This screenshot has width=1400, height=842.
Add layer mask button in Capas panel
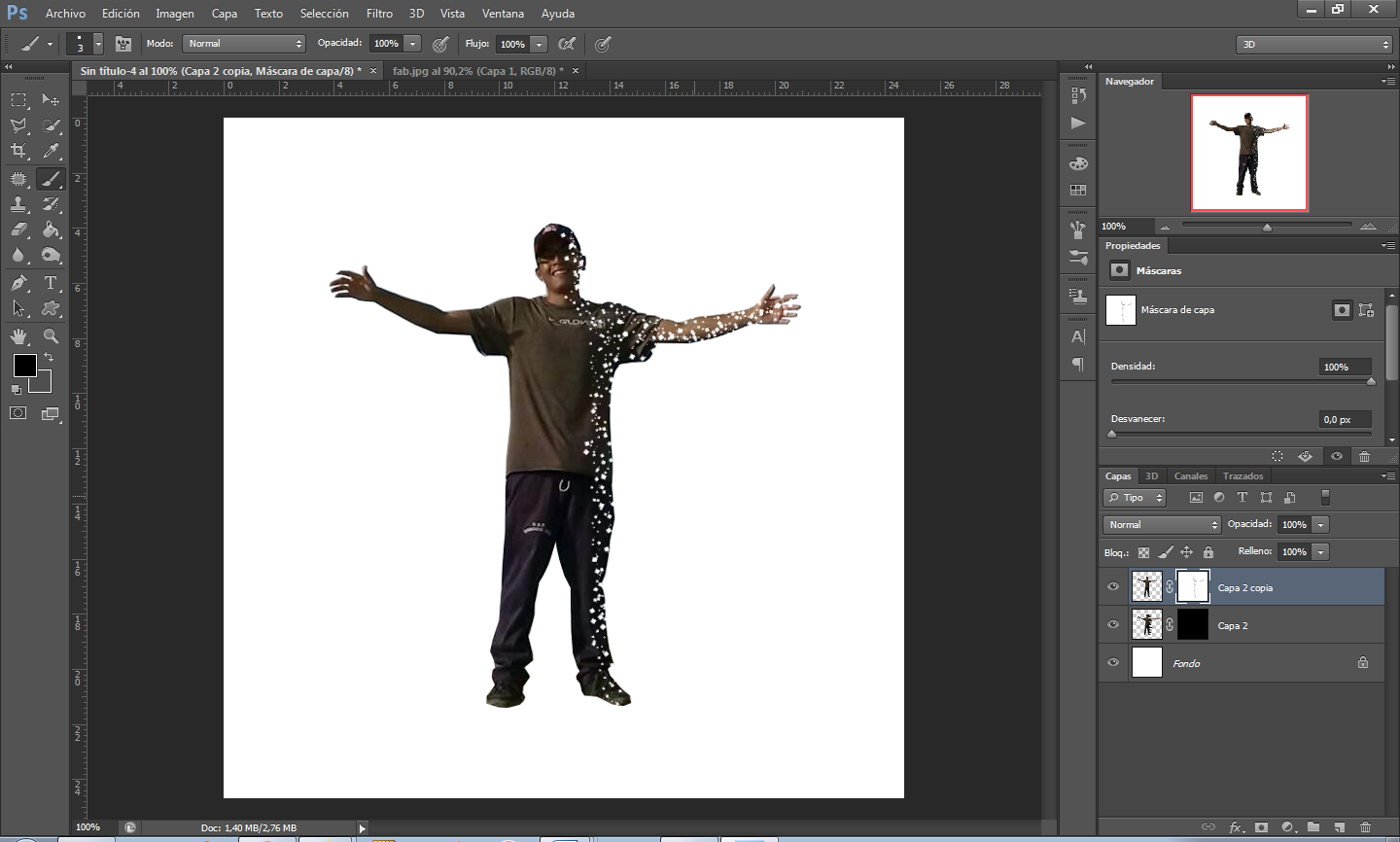(1261, 827)
